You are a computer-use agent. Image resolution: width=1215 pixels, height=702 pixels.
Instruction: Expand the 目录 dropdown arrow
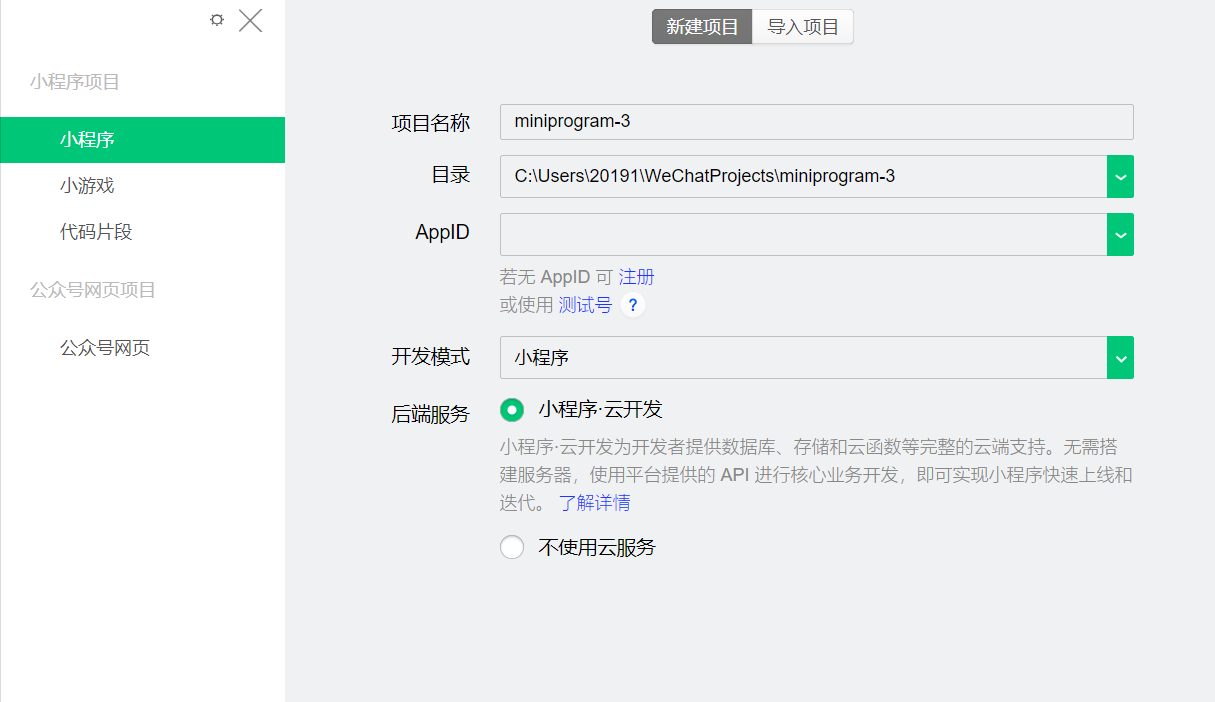point(1120,177)
